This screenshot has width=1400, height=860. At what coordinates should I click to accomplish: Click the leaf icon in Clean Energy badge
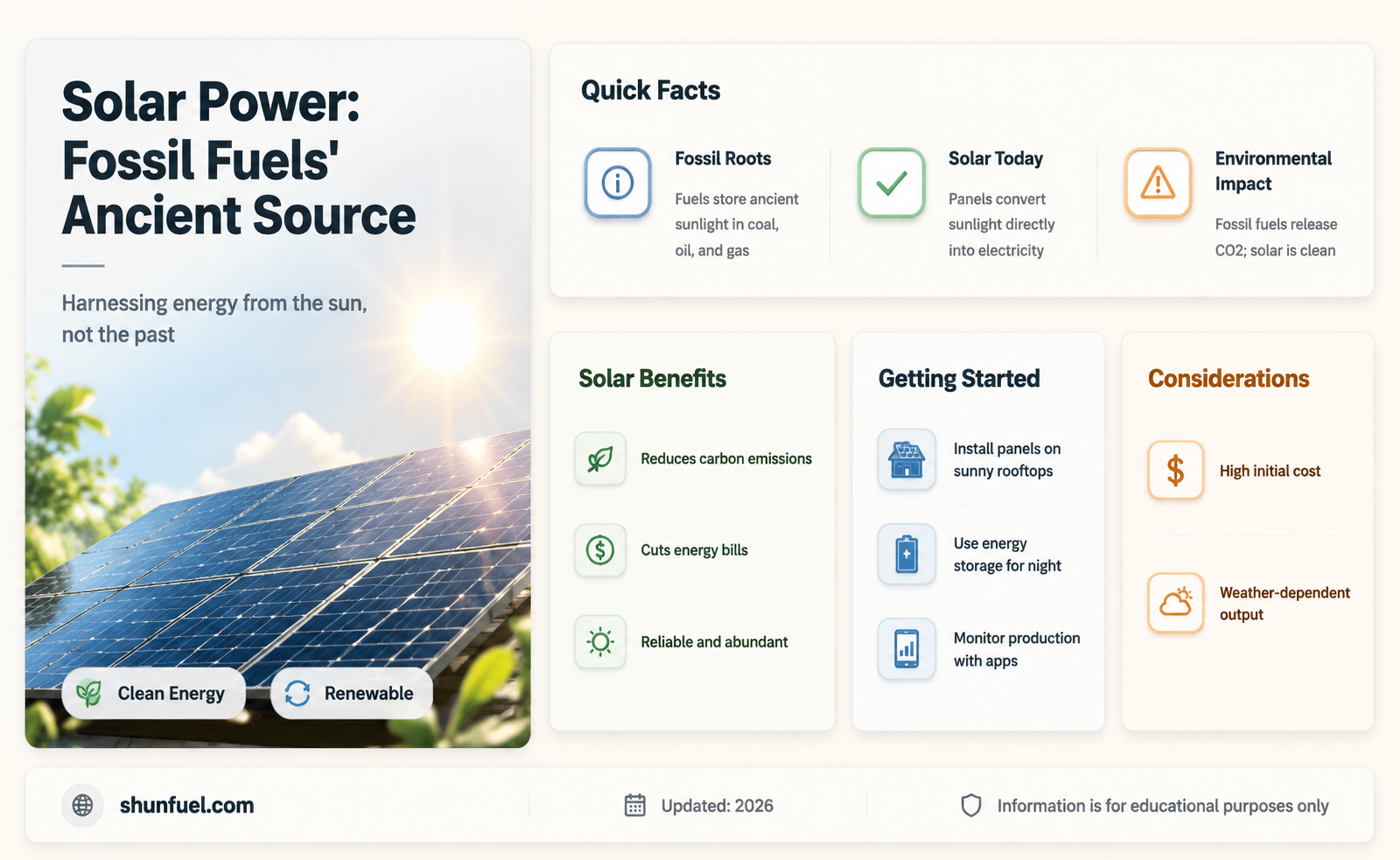[88, 693]
